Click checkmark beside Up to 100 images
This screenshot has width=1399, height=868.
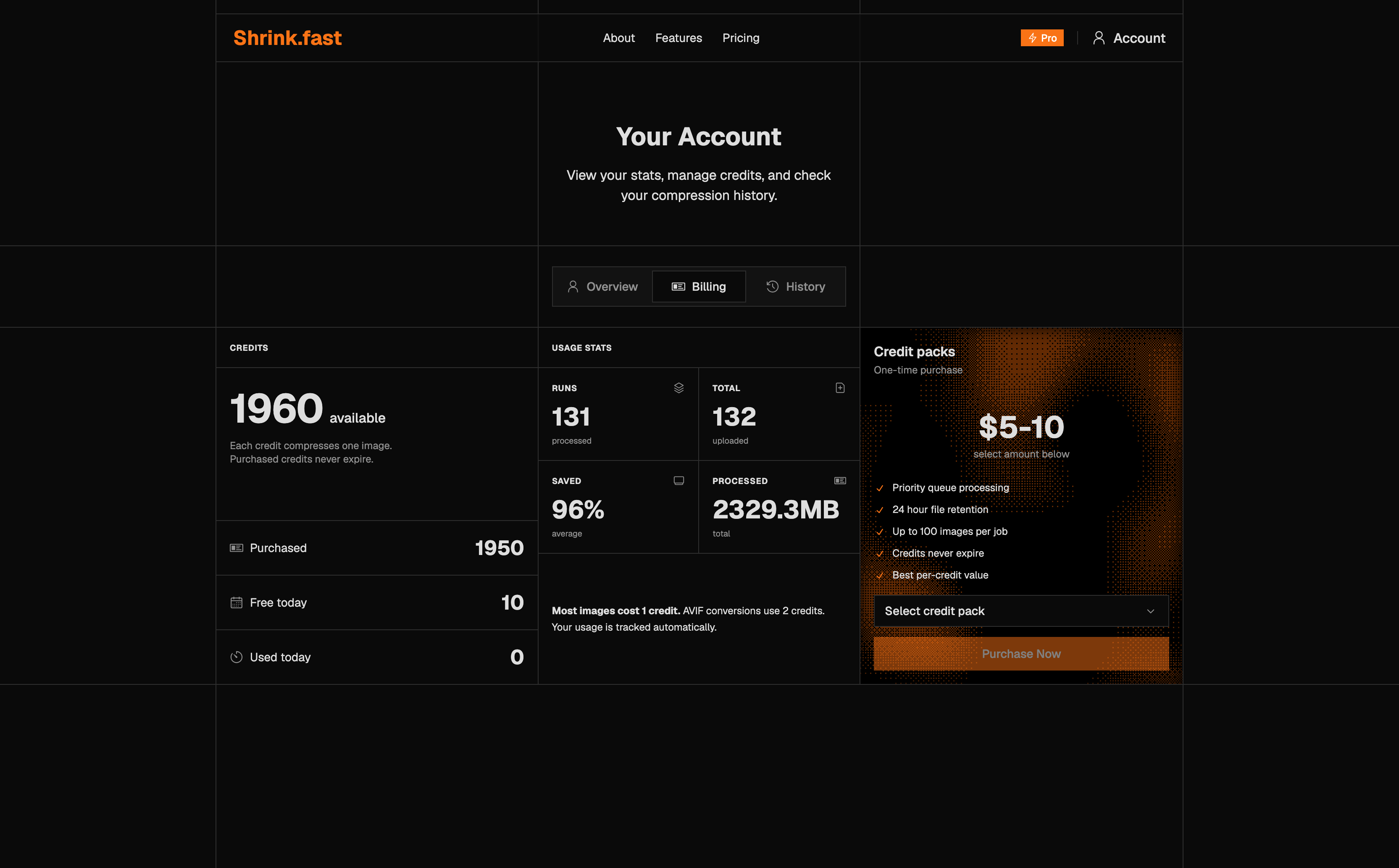click(879, 531)
